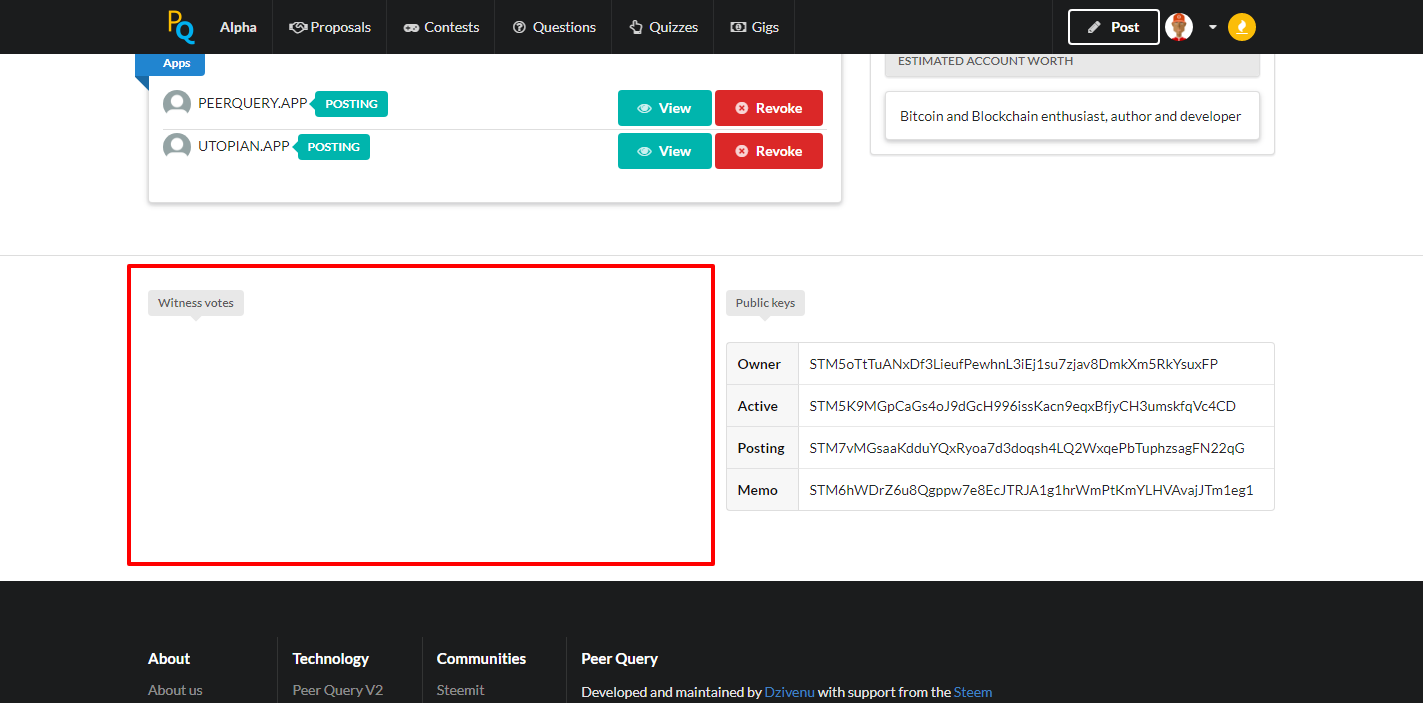This screenshot has width=1423, height=703.
Task: Click the About footer heading
Action: tap(169, 659)
